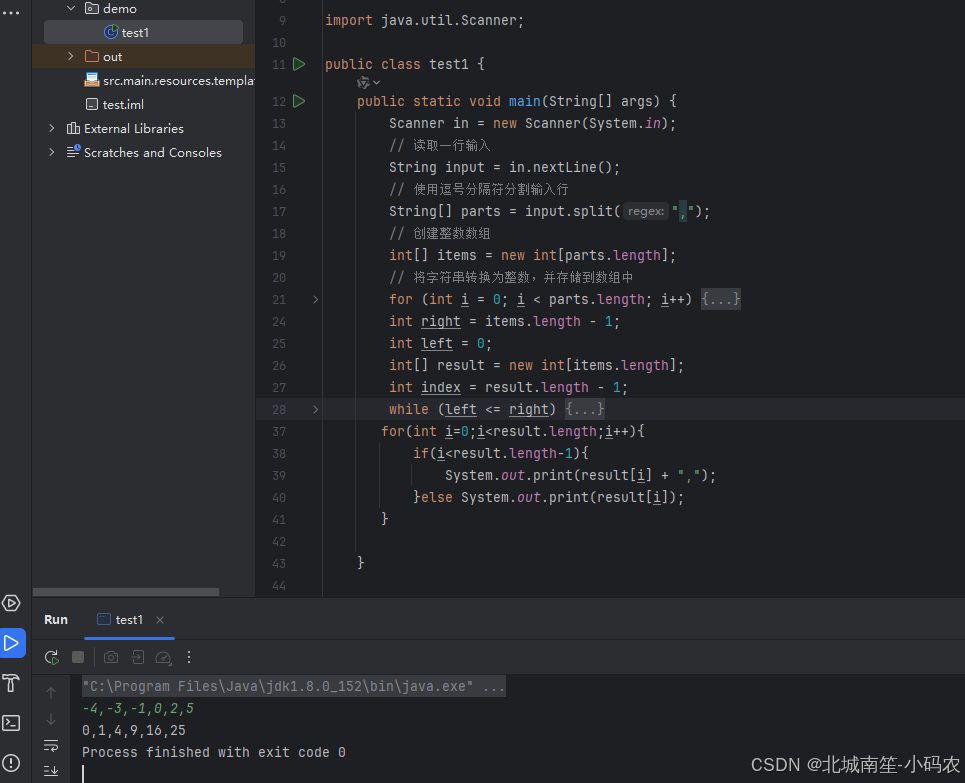
Task: Click the Rerun test1 icon
Action: click(52, 657)
